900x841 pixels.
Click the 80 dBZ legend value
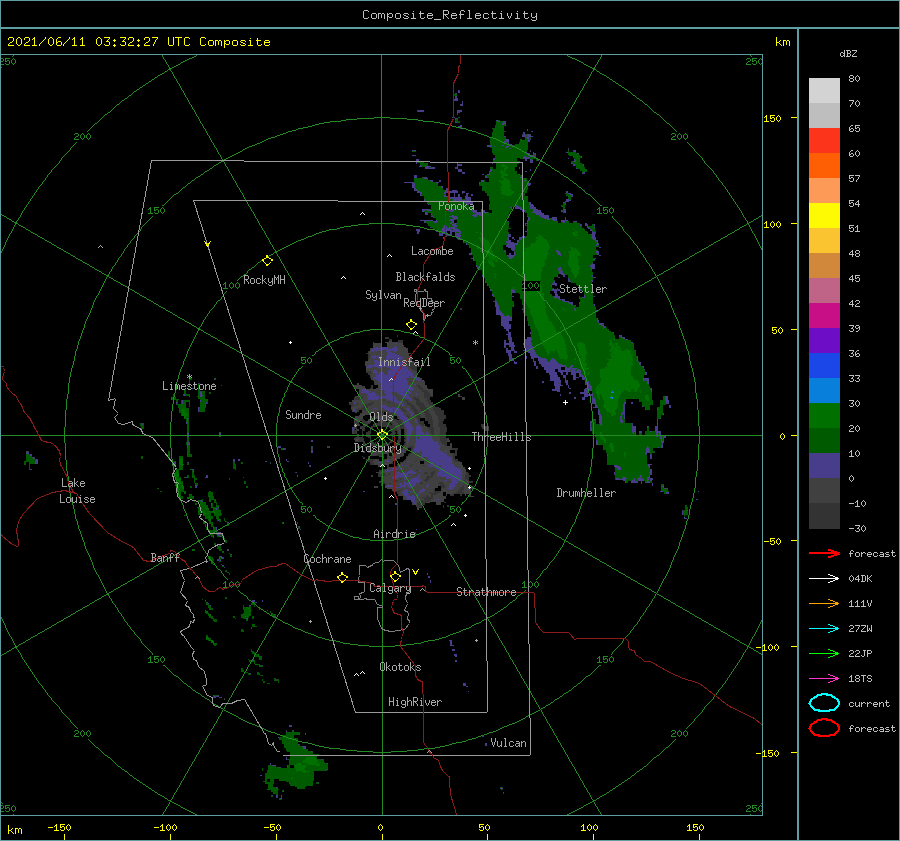point(854,78)
